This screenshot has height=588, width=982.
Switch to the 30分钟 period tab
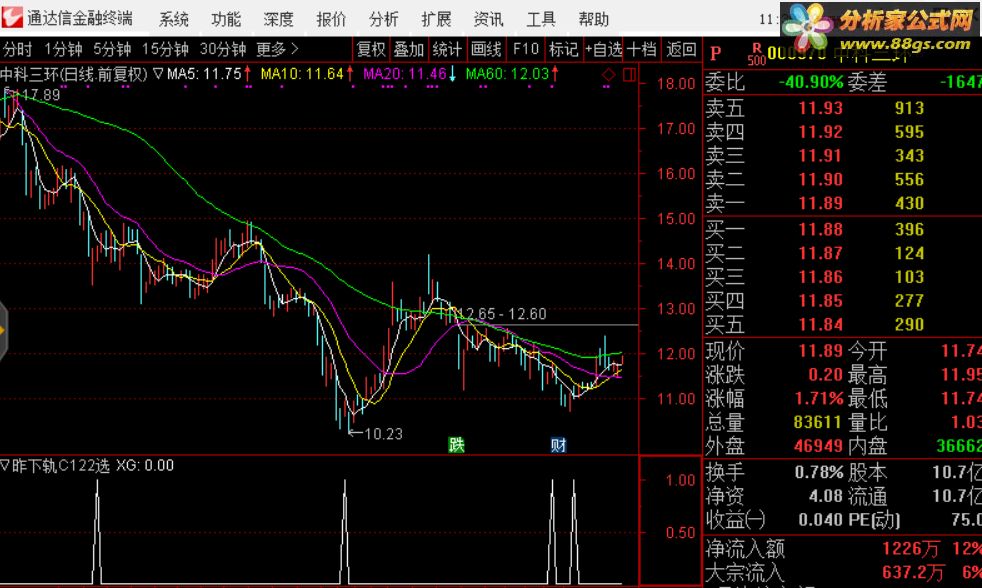223,49
